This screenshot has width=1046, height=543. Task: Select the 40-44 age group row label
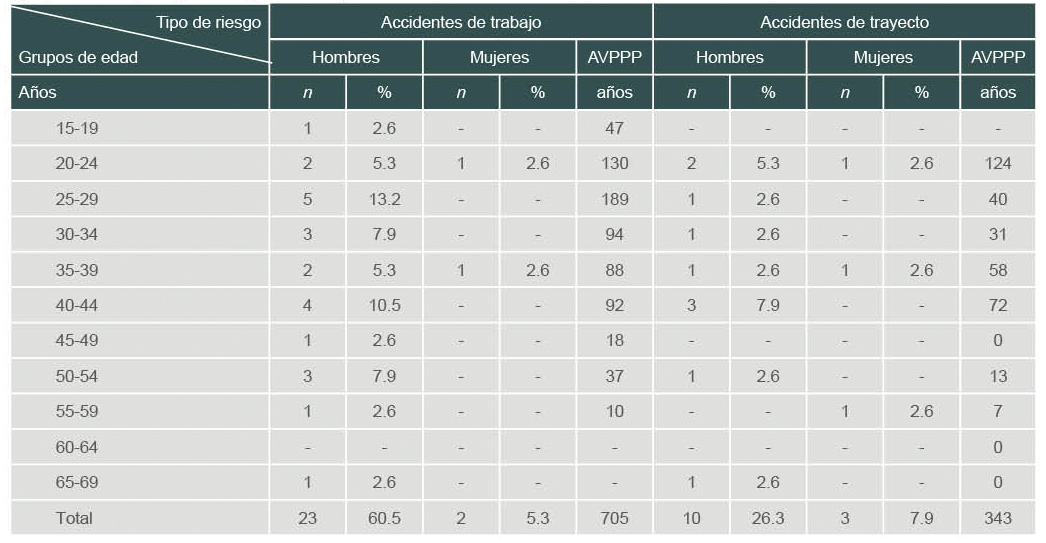coord(77,305)
